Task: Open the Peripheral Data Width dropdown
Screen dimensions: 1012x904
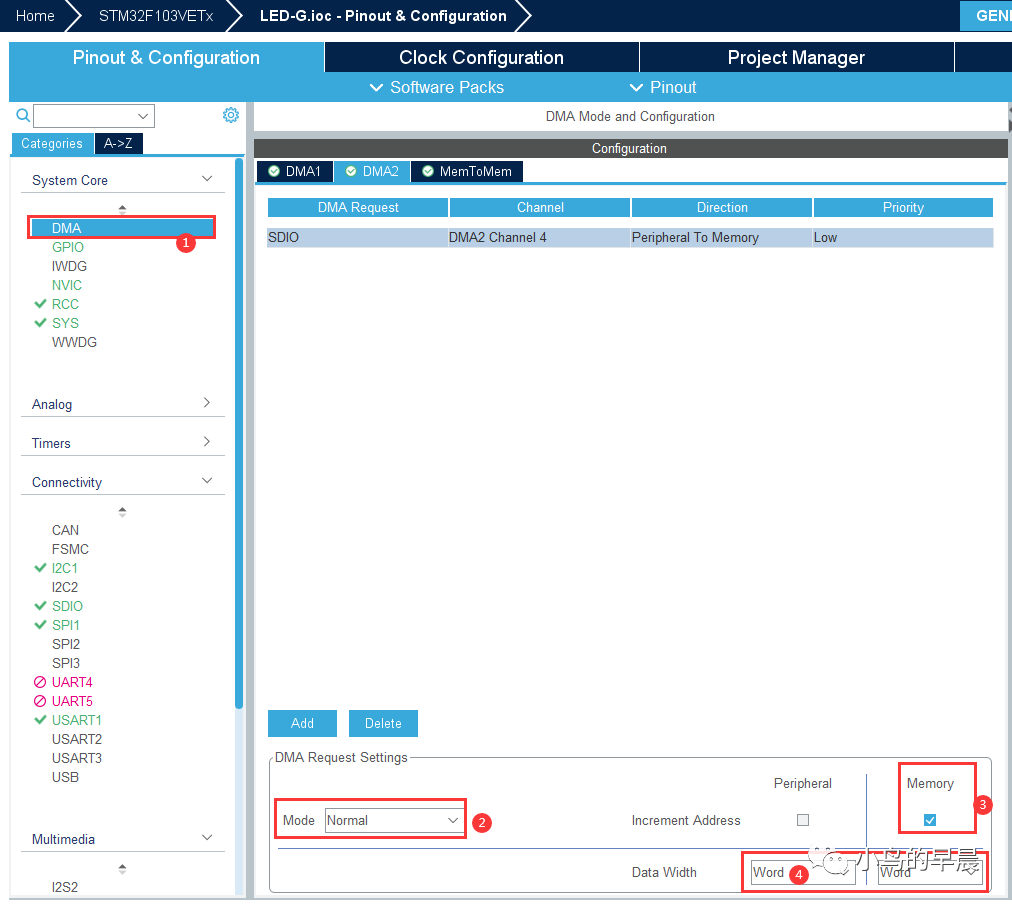Action: coord(802,872)
